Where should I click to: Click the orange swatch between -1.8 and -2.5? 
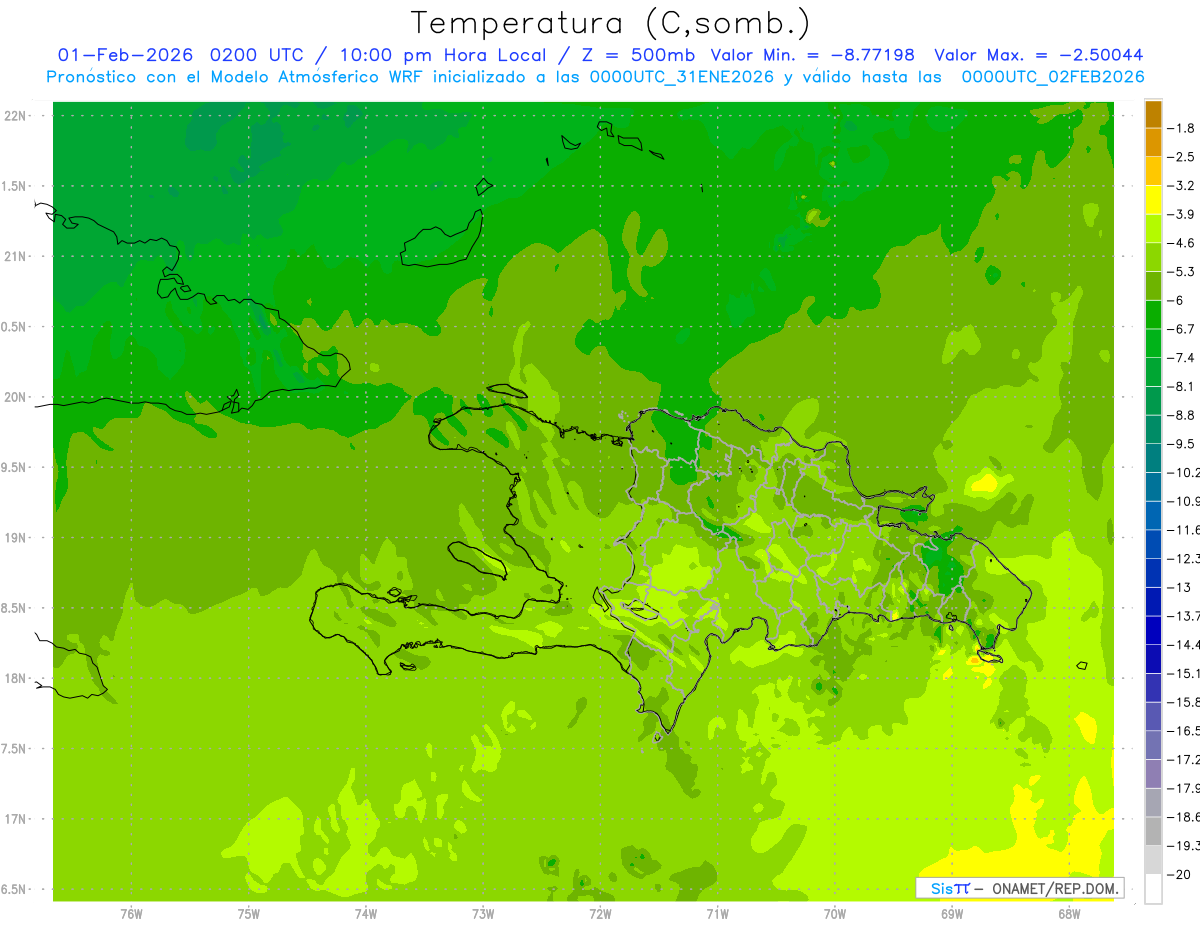[1153, 143]
